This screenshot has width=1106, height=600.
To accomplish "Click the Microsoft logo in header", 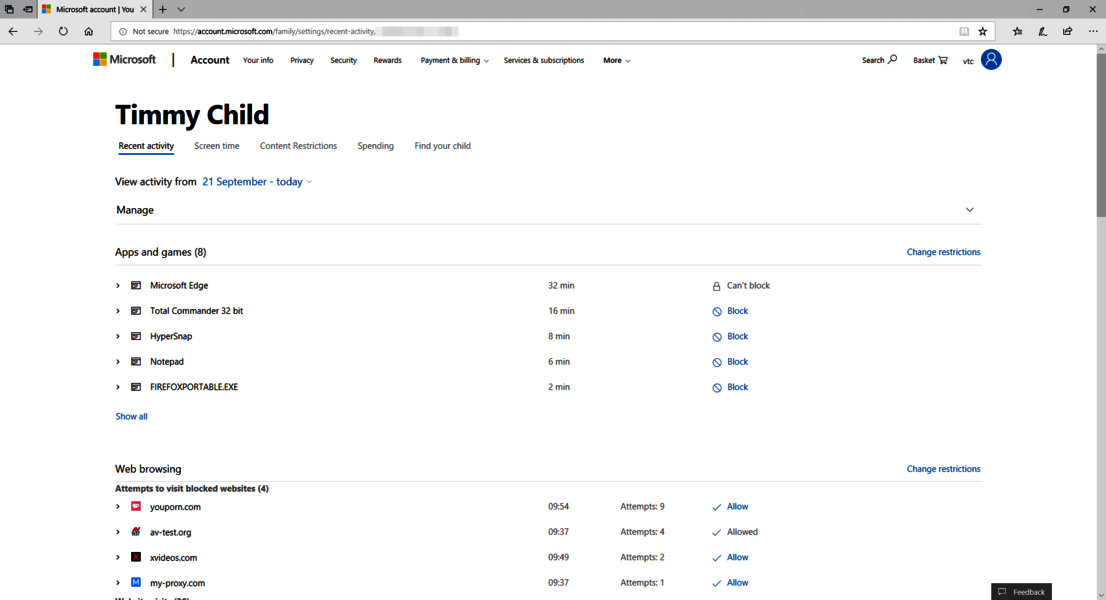I will pyautogui.click(x=124, y=60).
